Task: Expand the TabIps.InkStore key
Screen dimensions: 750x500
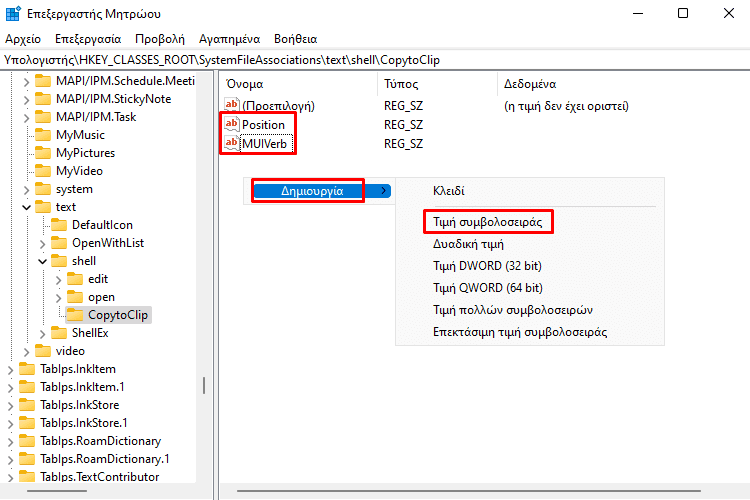Action: (x=10, y=406)
